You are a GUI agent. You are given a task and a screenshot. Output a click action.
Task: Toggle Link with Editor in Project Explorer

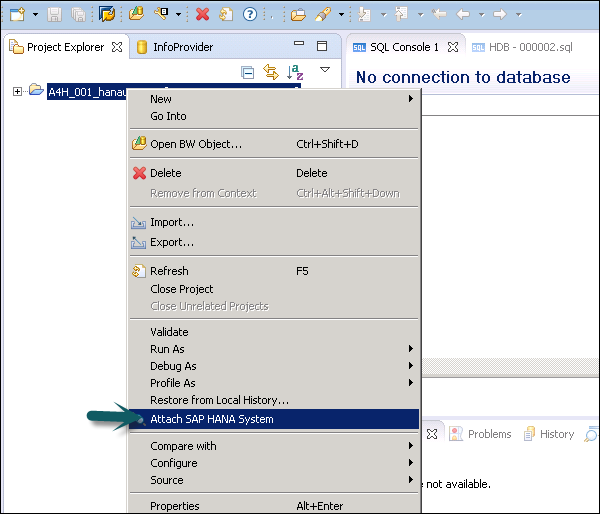click(x=270, y=72)
